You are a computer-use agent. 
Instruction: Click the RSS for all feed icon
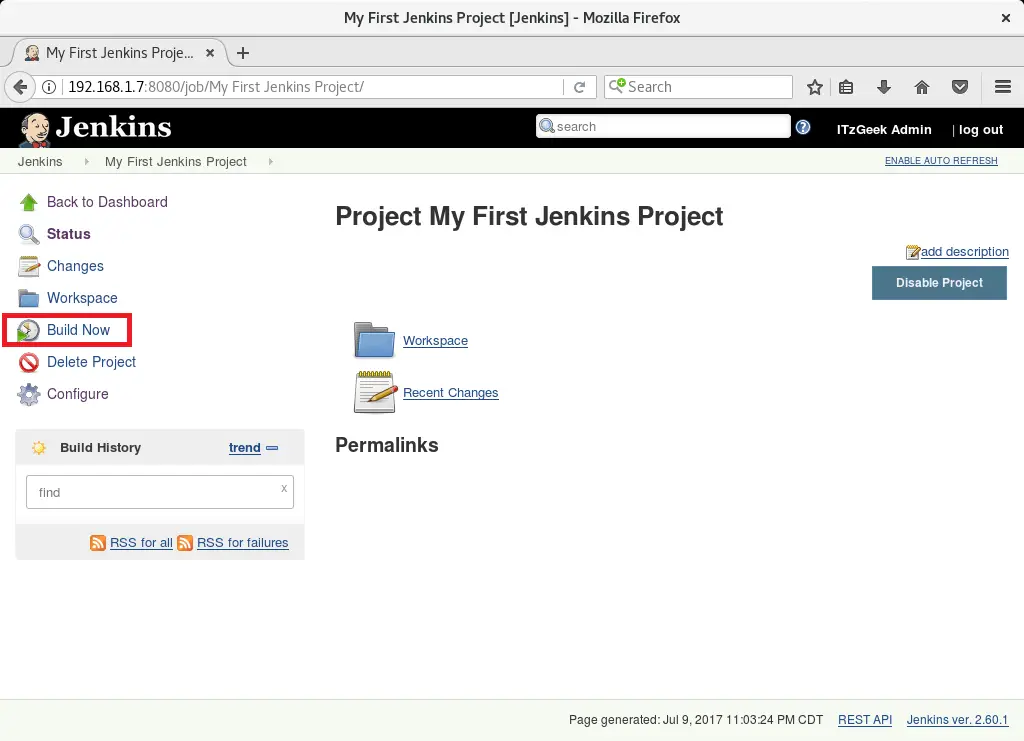point(97,543)
